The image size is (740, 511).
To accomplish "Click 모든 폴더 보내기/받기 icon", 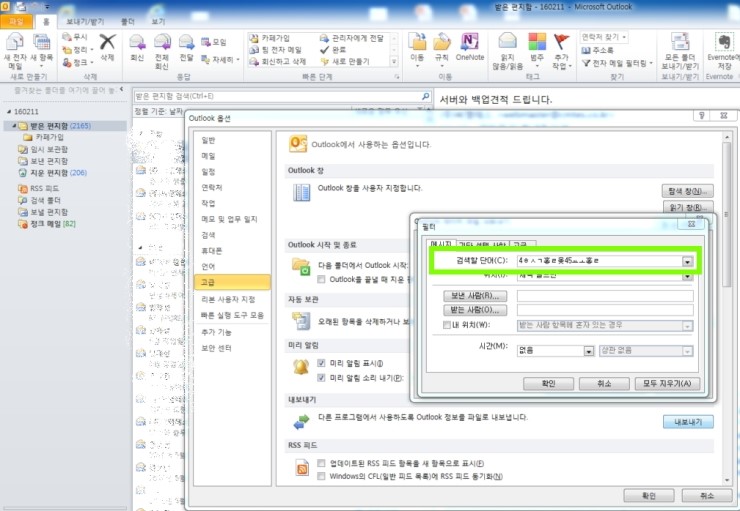I will point(680,42).
